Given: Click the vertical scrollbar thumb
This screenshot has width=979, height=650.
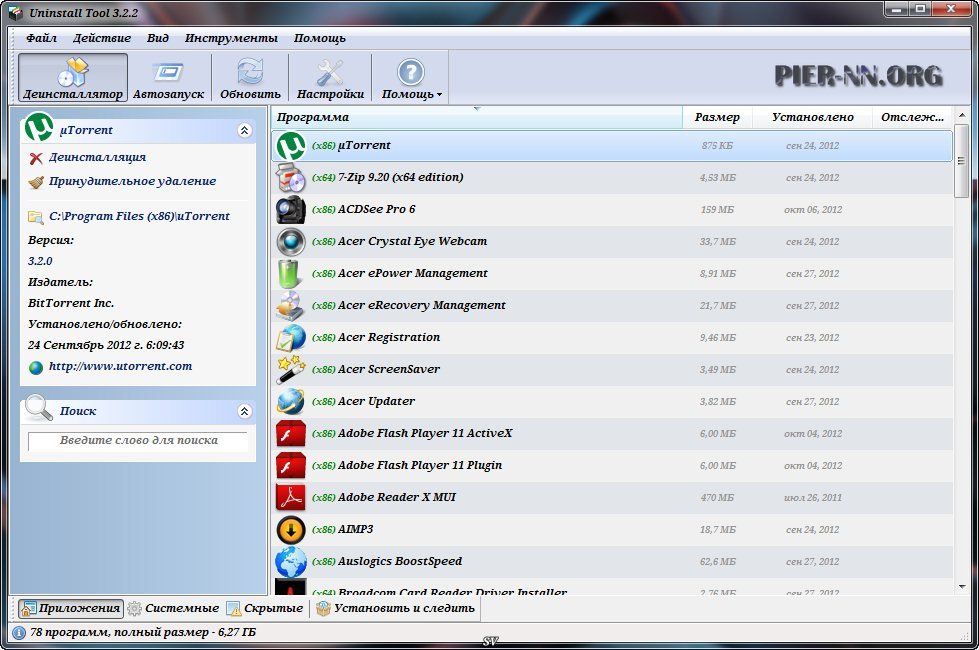Looking at the screenshot, I should (x=962, y=161).
